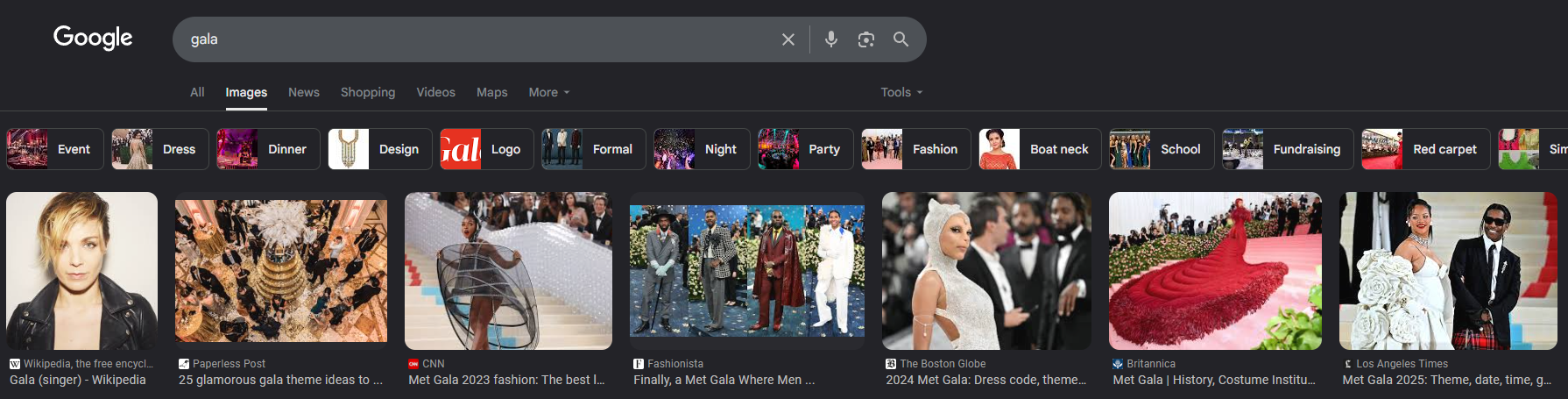Select the Fundraising filter chip
Viewport: 1568px width, 399px height.
pyautogui.click(x=1288, y=149)
